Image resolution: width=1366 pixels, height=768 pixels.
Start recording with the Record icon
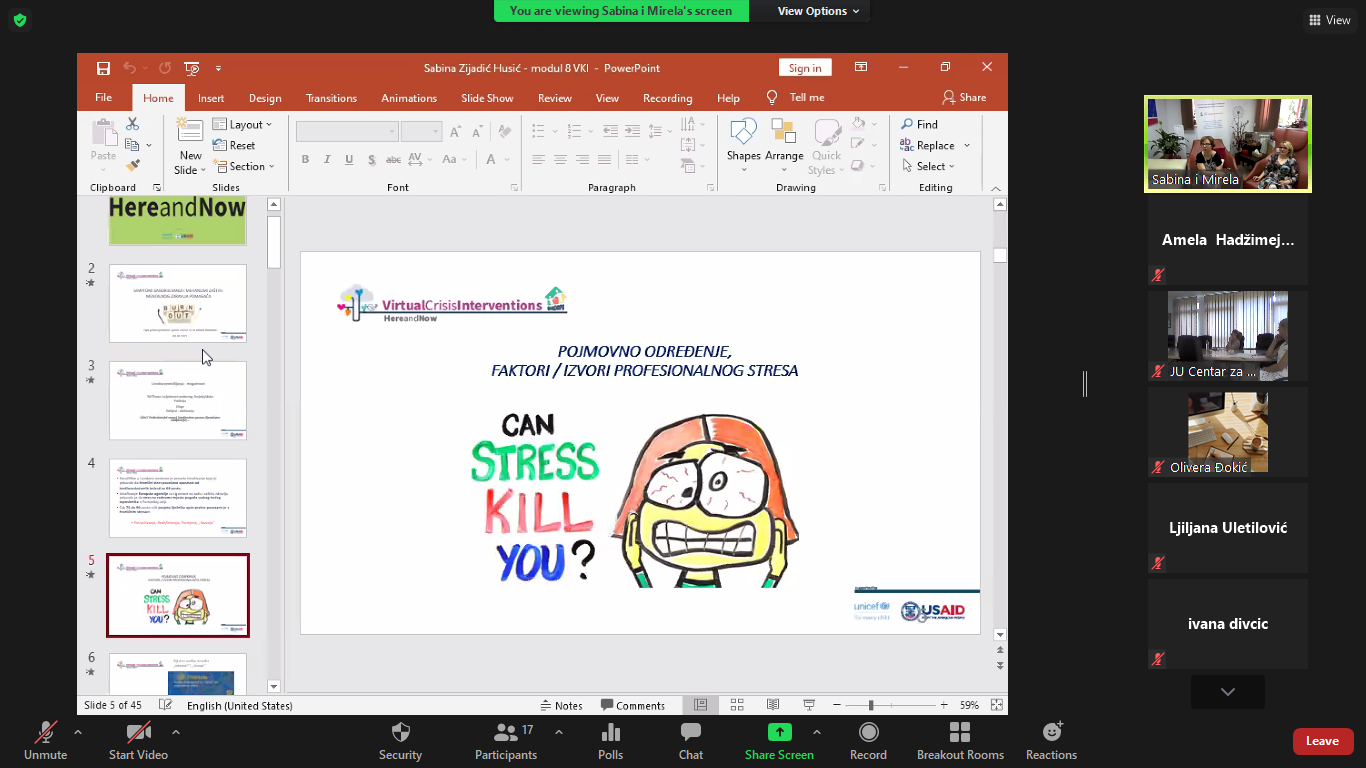[x=868, y=732]
